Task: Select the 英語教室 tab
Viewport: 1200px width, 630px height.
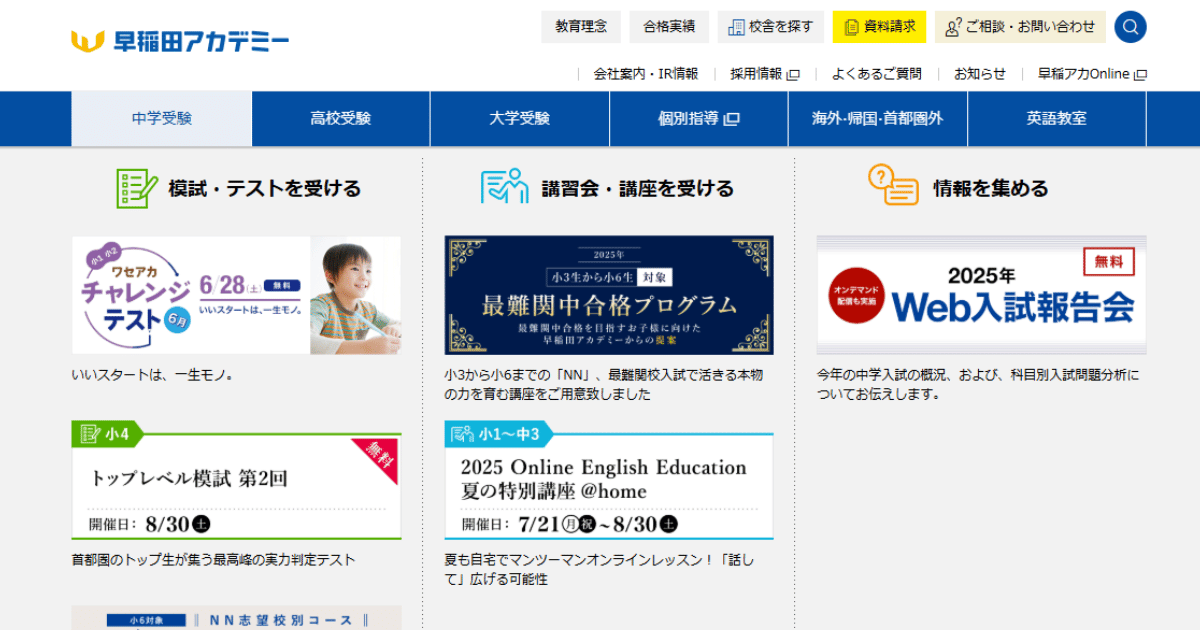Action: pos(1057,119)
